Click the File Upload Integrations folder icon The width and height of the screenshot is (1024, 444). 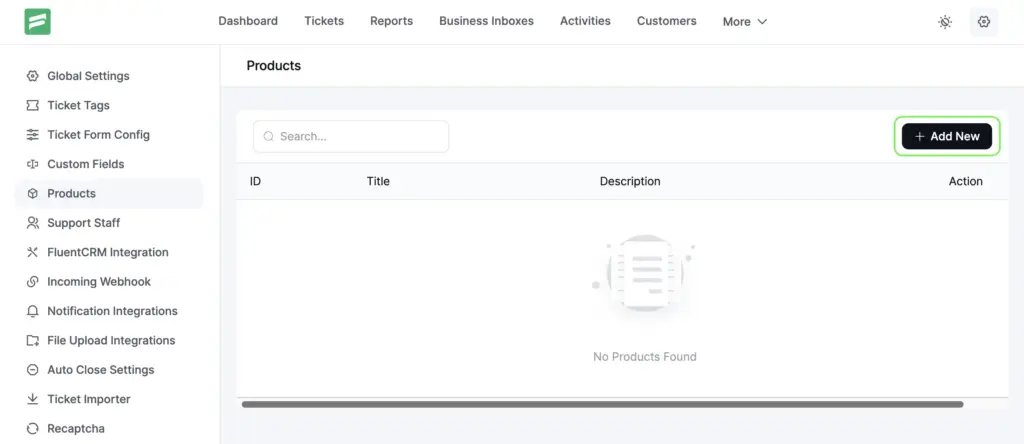[32, 340]
